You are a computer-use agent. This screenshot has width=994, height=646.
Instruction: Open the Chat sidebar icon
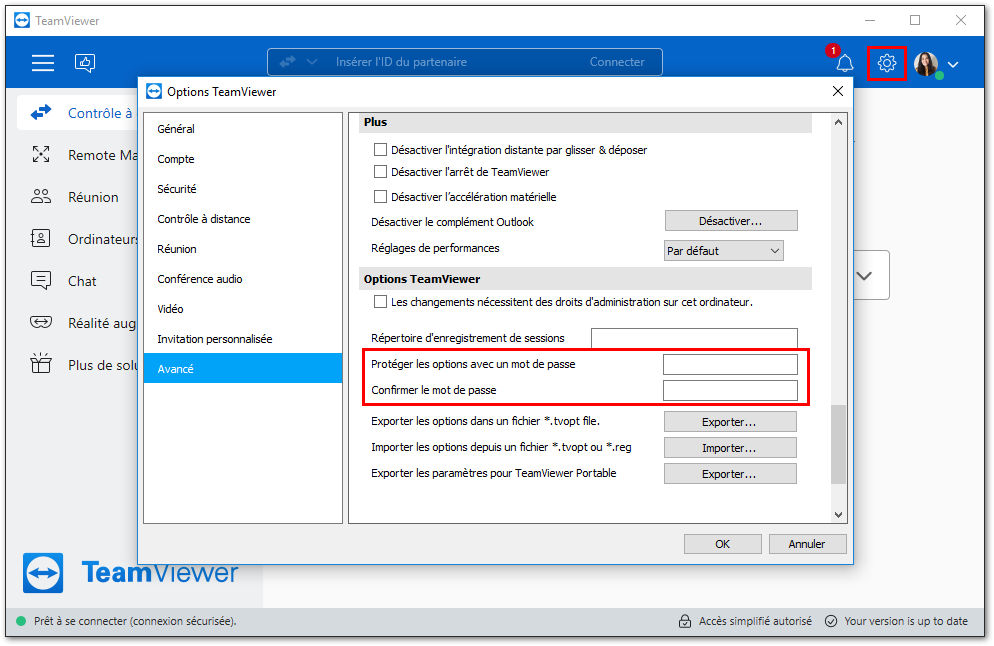[41, 280]
